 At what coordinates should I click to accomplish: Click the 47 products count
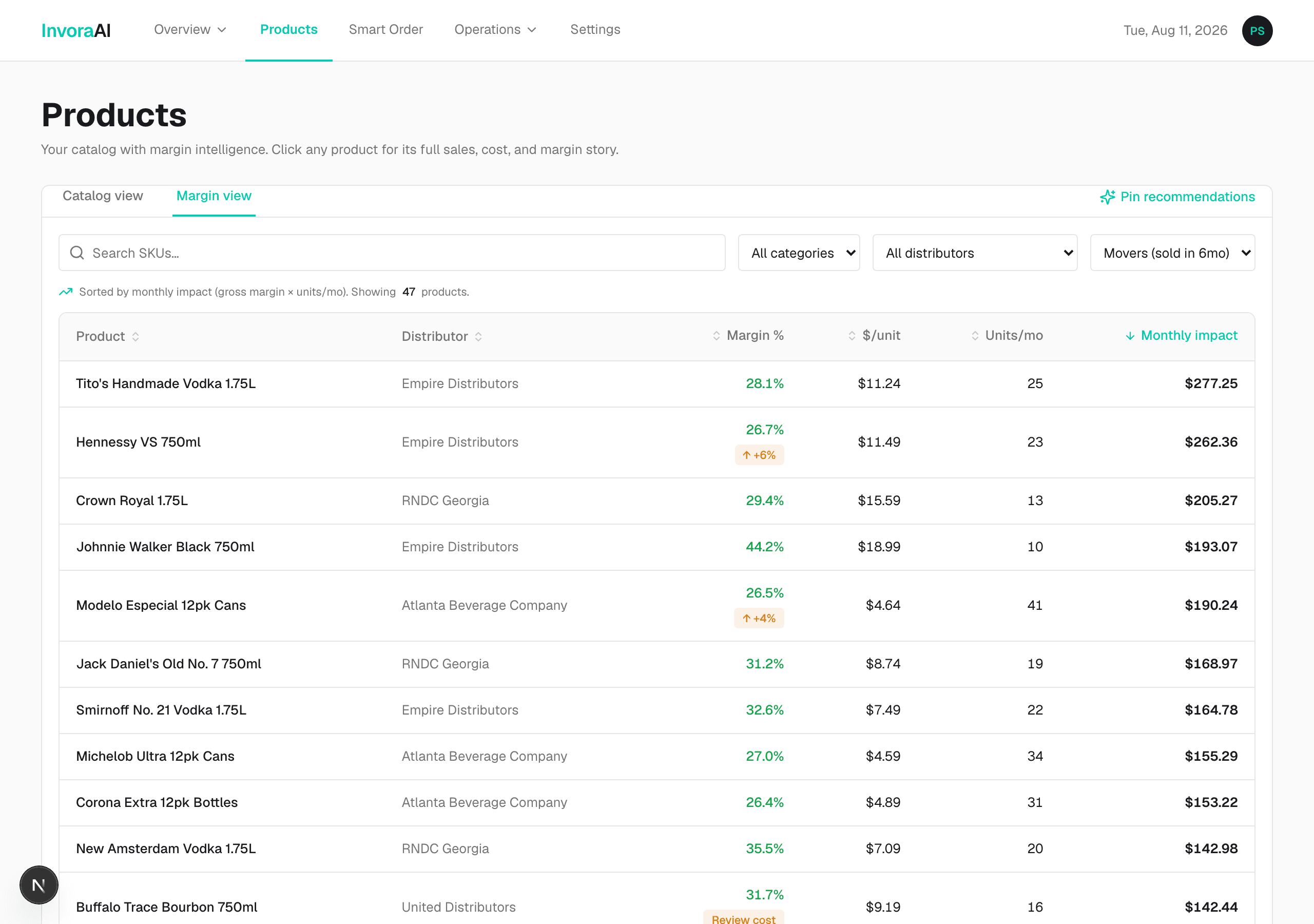(x=409, y=292)
